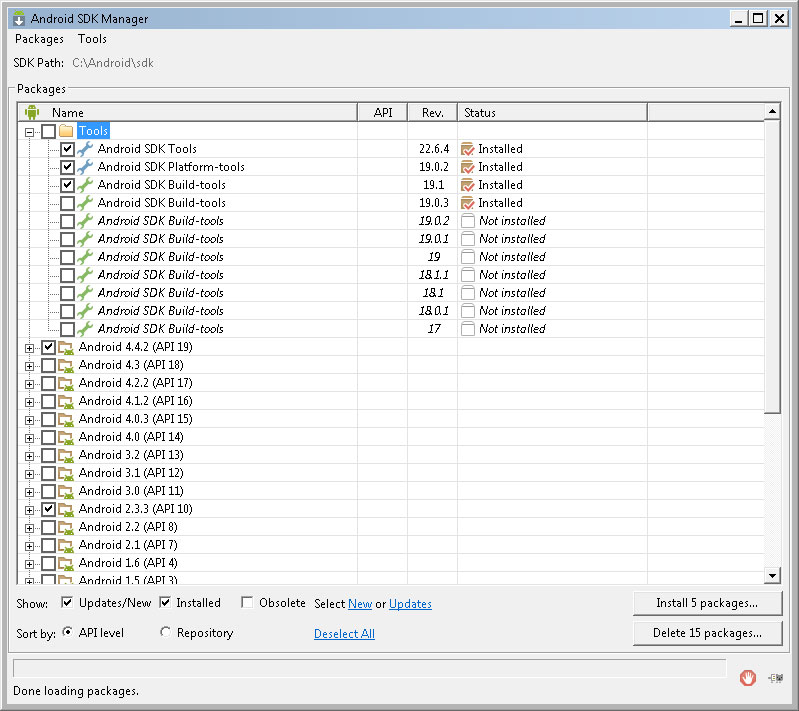
Task: Enable the Obsolete checkbox
Action: click(x=247, y=603)
